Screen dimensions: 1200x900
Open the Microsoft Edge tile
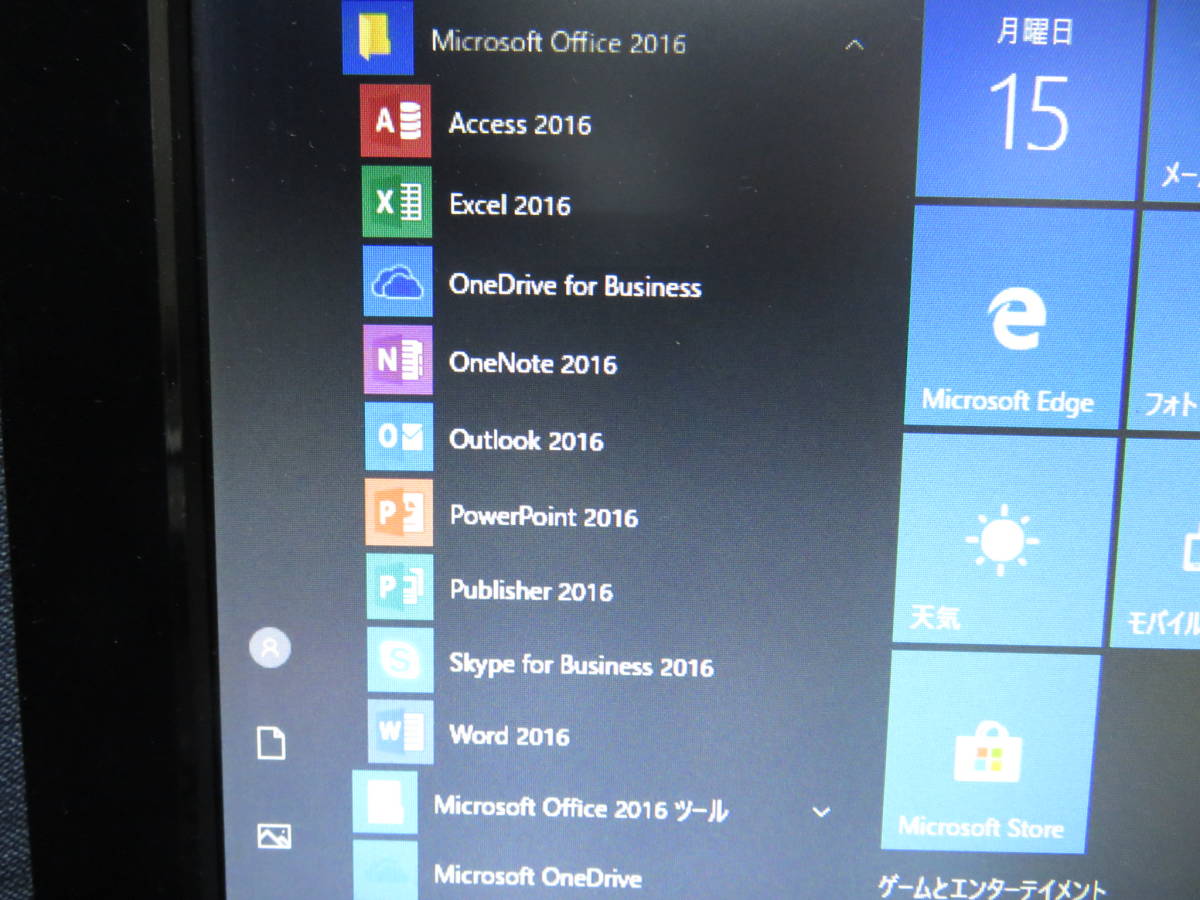click(x=1018, y=316)
